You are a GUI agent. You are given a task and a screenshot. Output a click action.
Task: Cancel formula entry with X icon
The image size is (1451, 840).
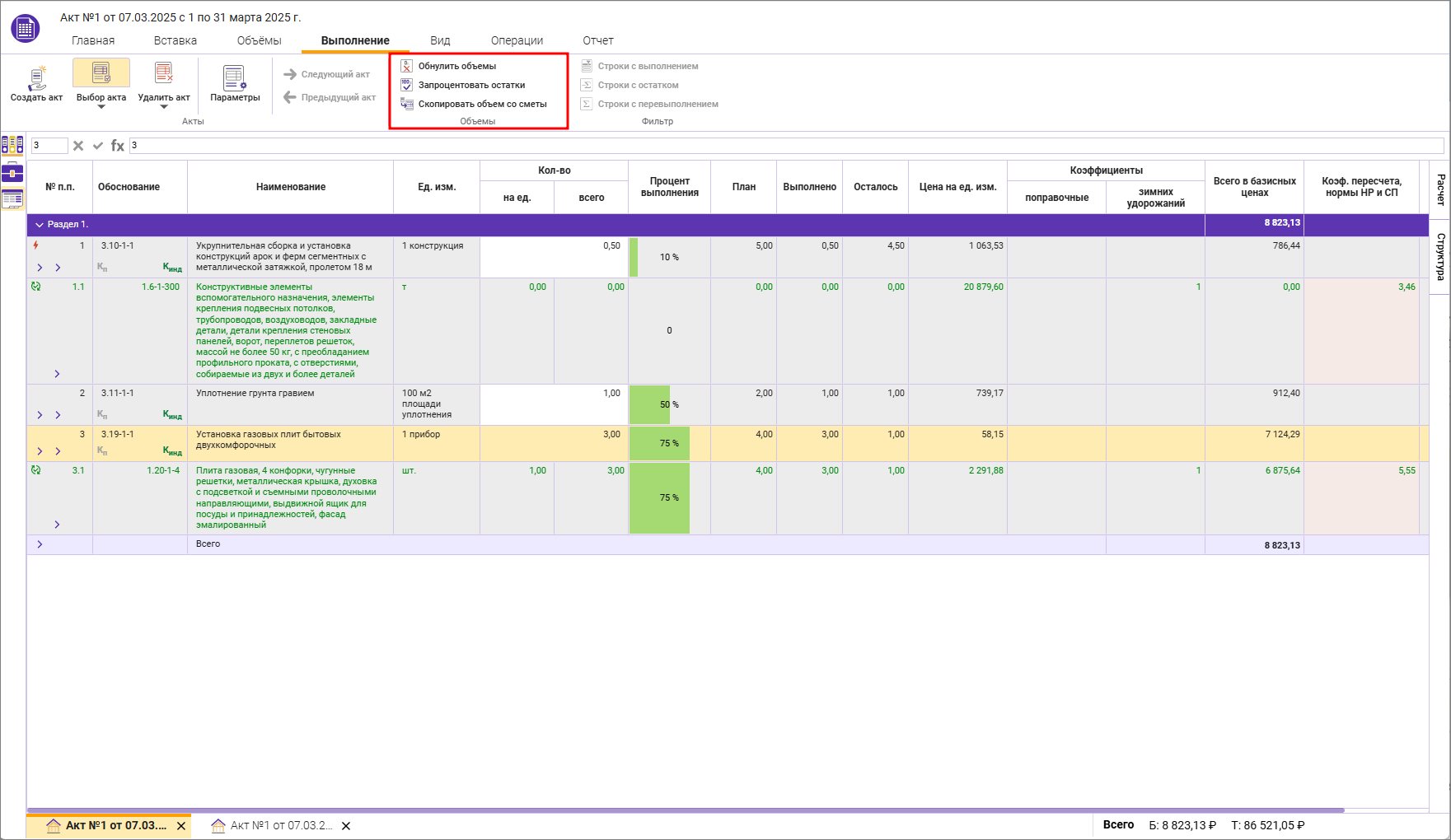click(x=78, y=146)
